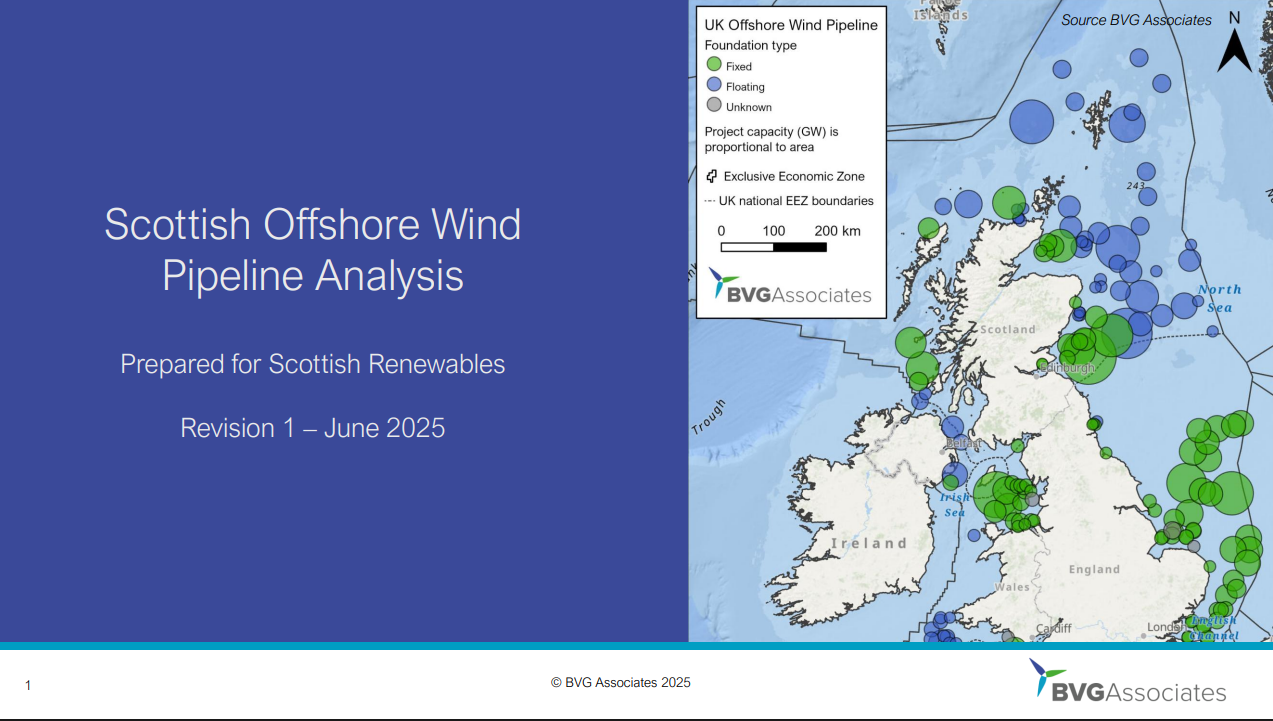Screen dimensions: 1273x721
Task: Click the Revision 1 – June 2025 text
Action: (x=313, y=428)
